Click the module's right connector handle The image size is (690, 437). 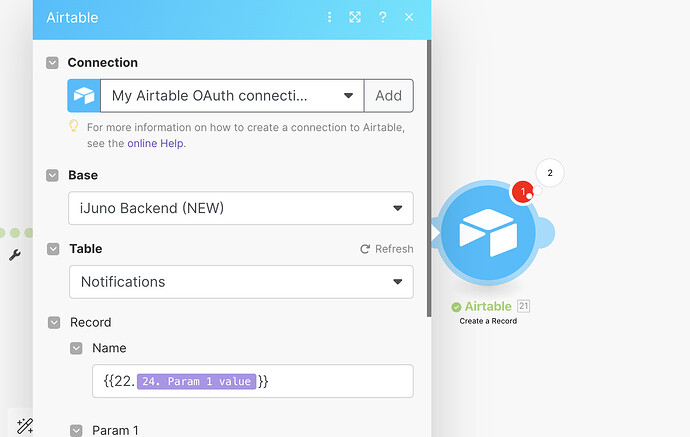[546, 232]
